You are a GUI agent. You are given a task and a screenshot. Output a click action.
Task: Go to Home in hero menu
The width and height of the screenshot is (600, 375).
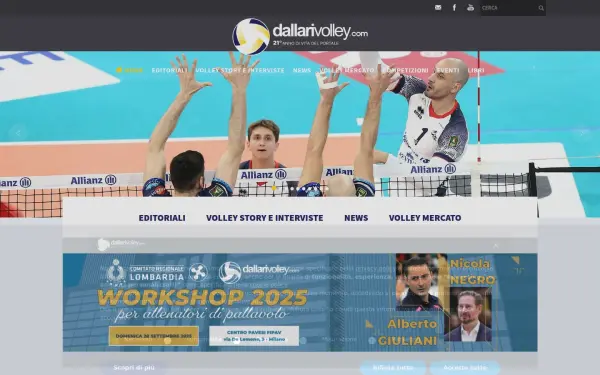(x=130, y=70)
